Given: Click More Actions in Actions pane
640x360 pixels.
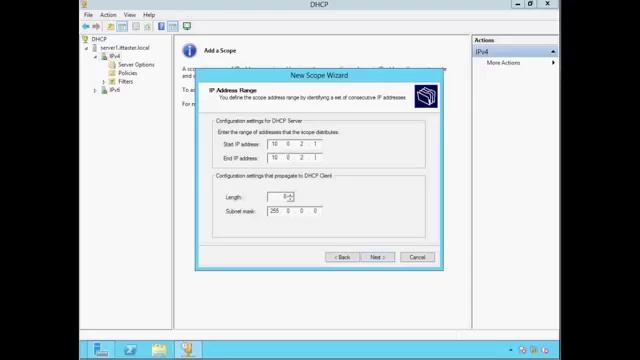Looking at the screenshot, I should click(x=503, y=63).
